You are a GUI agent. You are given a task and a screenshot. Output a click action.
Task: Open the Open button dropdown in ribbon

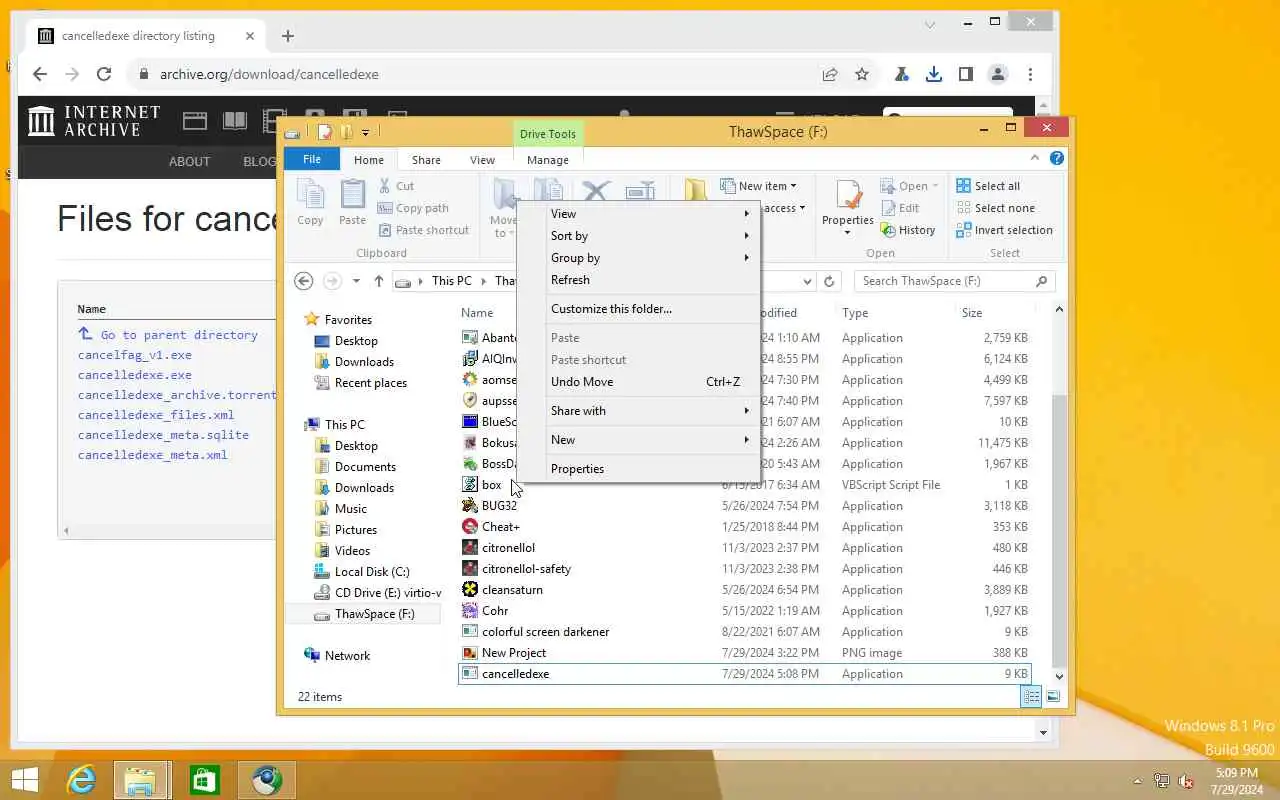935,186
